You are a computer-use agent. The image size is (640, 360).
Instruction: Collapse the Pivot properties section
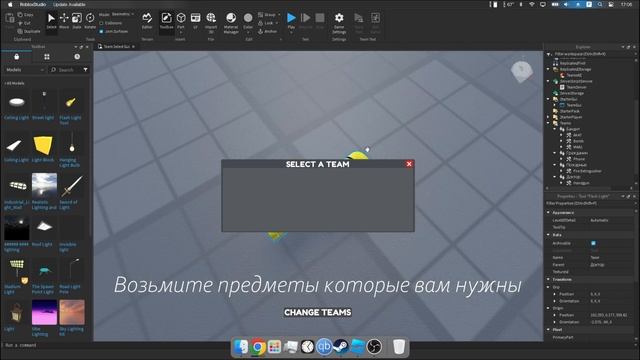pos(549,330)
